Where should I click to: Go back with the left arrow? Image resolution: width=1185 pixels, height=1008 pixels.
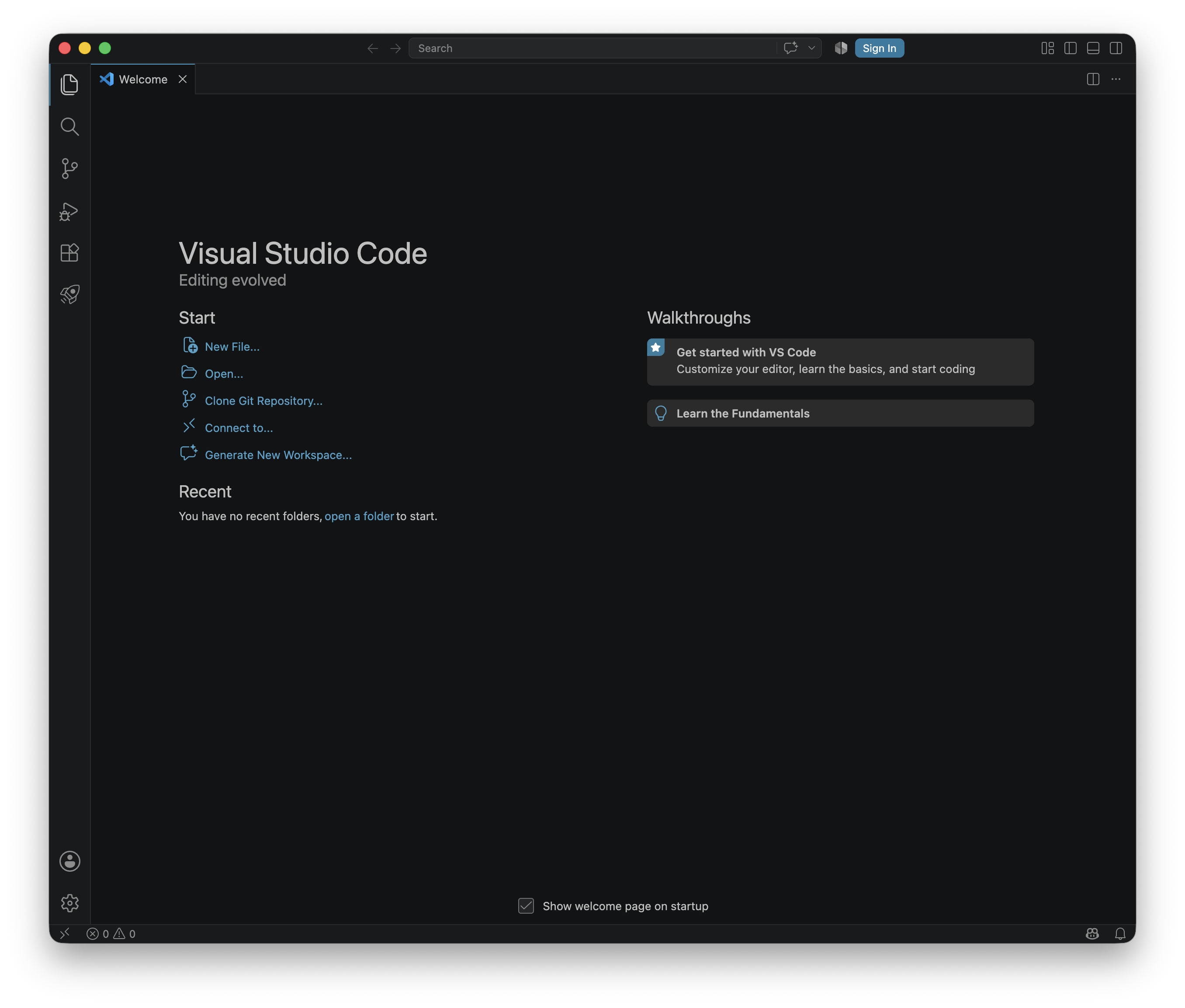tap(373, 48)
